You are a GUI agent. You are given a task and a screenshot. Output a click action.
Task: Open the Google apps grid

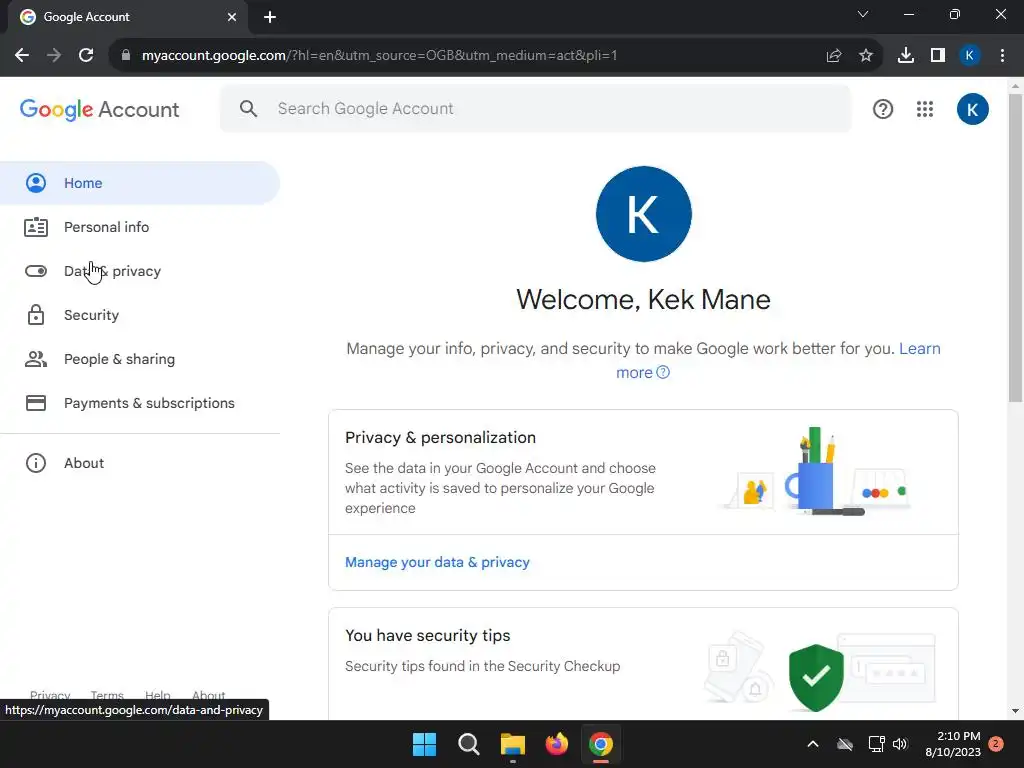click(x=925, y=109)
